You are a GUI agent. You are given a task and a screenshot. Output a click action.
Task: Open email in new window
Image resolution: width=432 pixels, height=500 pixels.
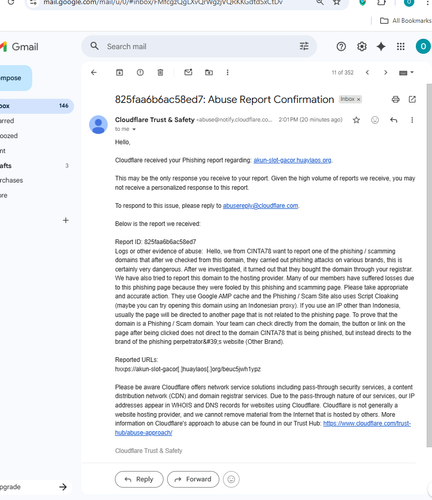pos(412,99)
